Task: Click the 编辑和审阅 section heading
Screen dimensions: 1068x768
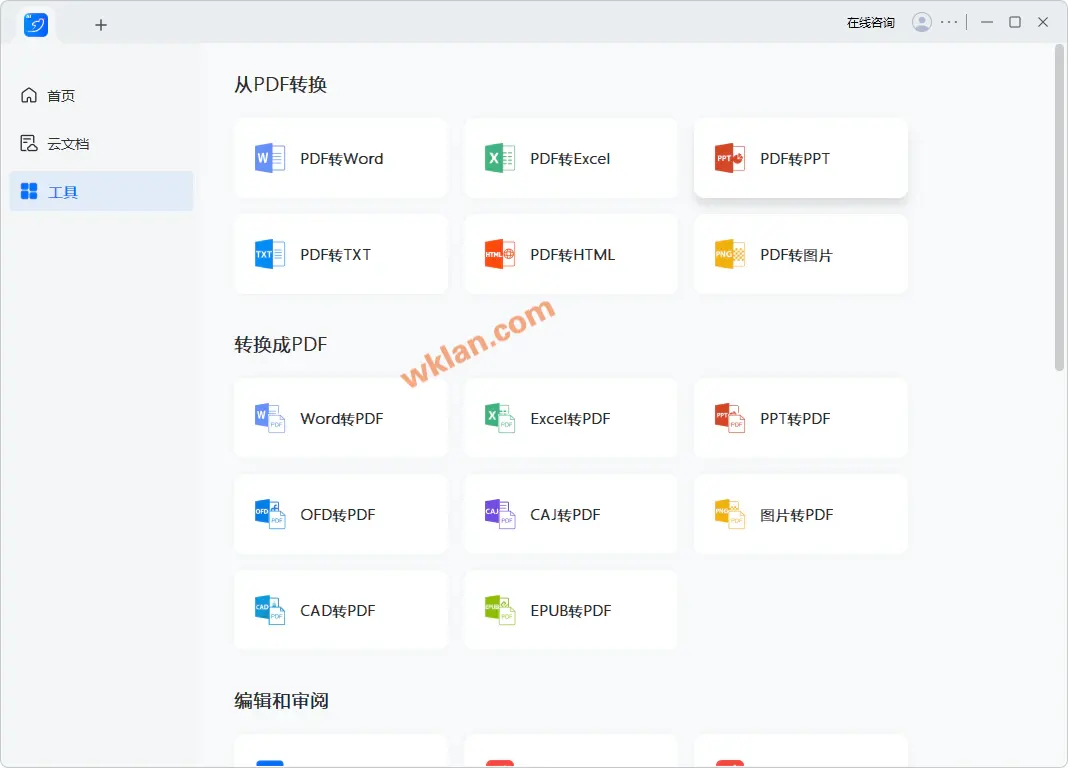Action: [281, 701]
